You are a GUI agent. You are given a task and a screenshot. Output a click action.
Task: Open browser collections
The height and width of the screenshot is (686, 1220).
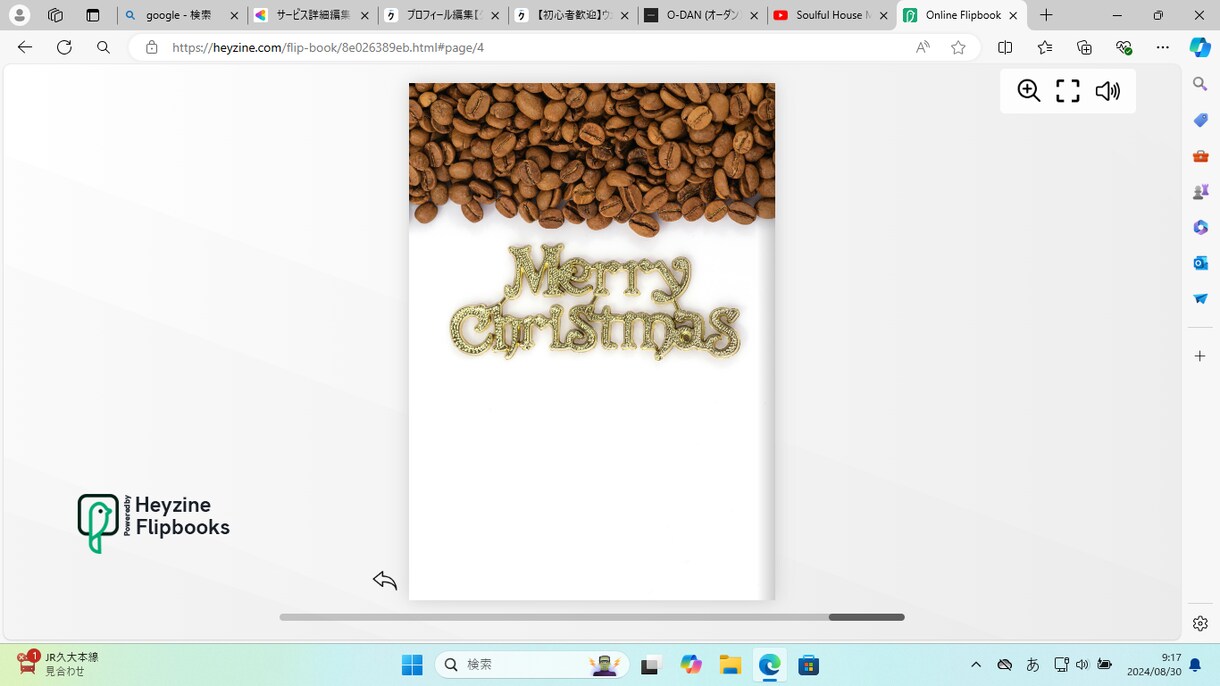coord(1084,47)
